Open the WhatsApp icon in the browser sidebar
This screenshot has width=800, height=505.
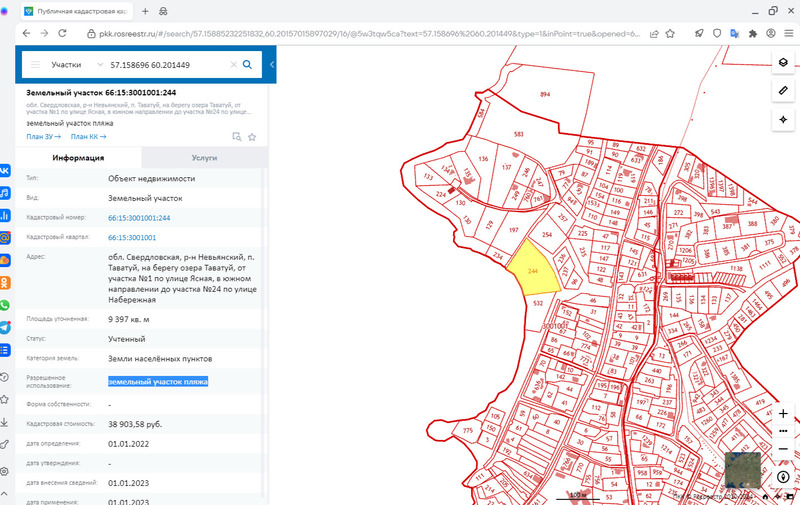pyautogui.click(x=4, y=305)
